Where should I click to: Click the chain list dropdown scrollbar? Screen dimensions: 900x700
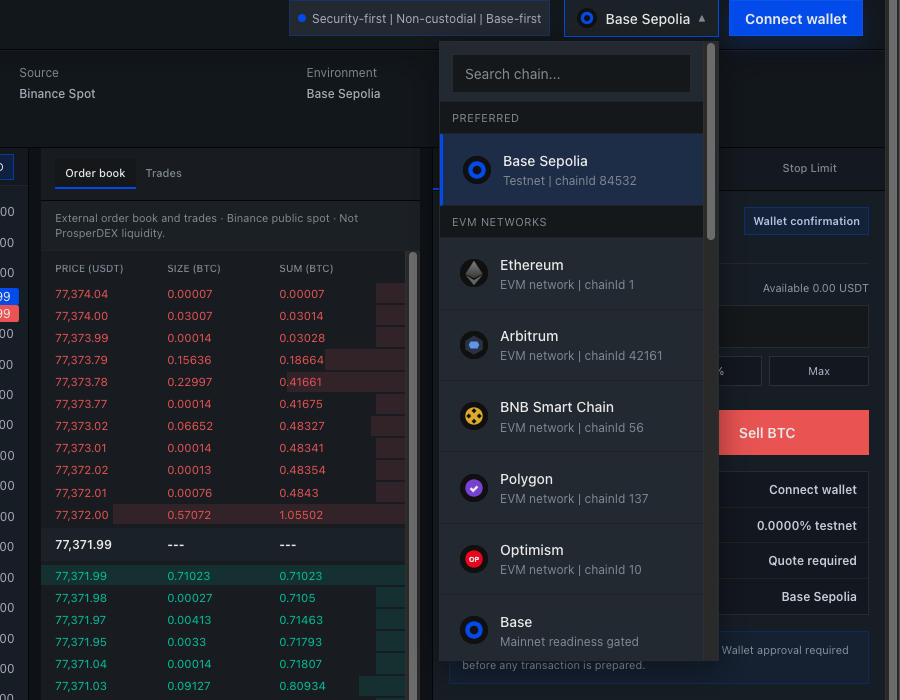pyautogui.click(x=711, y=142)
